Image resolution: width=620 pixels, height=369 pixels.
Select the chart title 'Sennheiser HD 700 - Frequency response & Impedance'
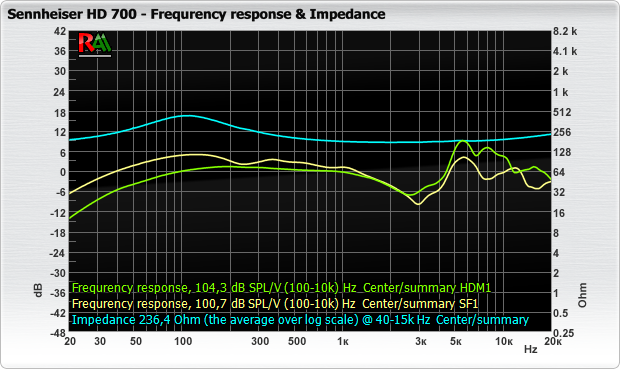click(x=196, y=14)
